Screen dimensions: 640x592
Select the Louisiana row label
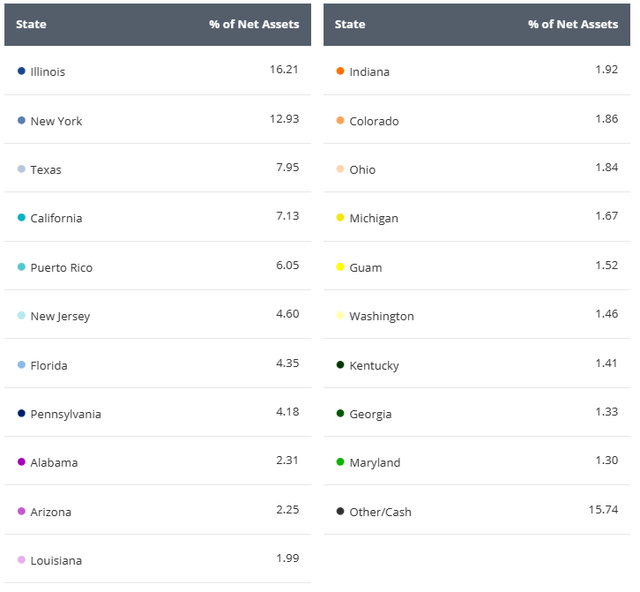pos(56,560)
